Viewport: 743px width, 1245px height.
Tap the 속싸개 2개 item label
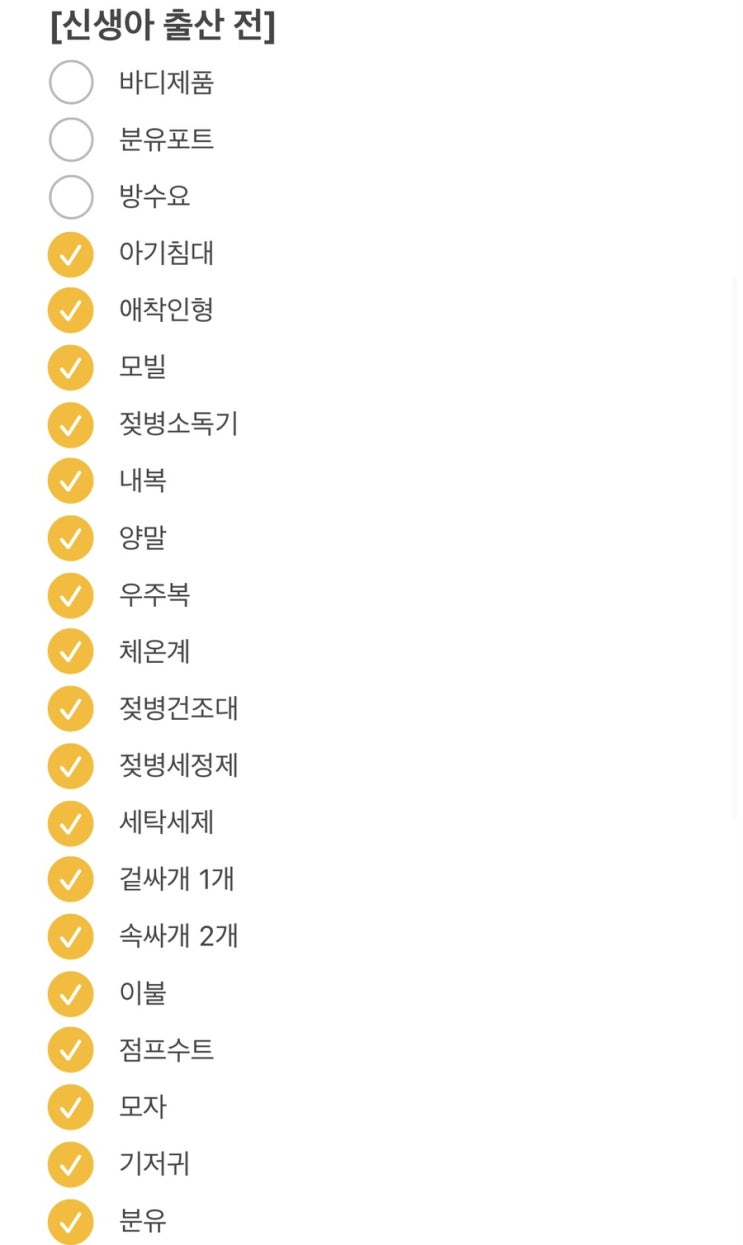click(x=178, y=937)
